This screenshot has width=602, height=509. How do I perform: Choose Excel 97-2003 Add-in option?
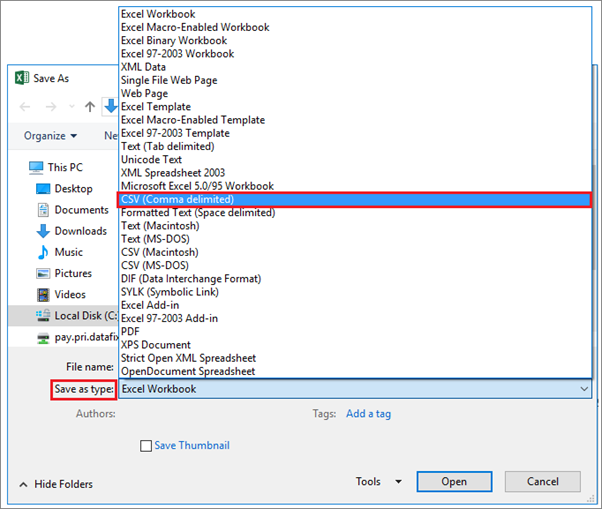click(355, 319)
